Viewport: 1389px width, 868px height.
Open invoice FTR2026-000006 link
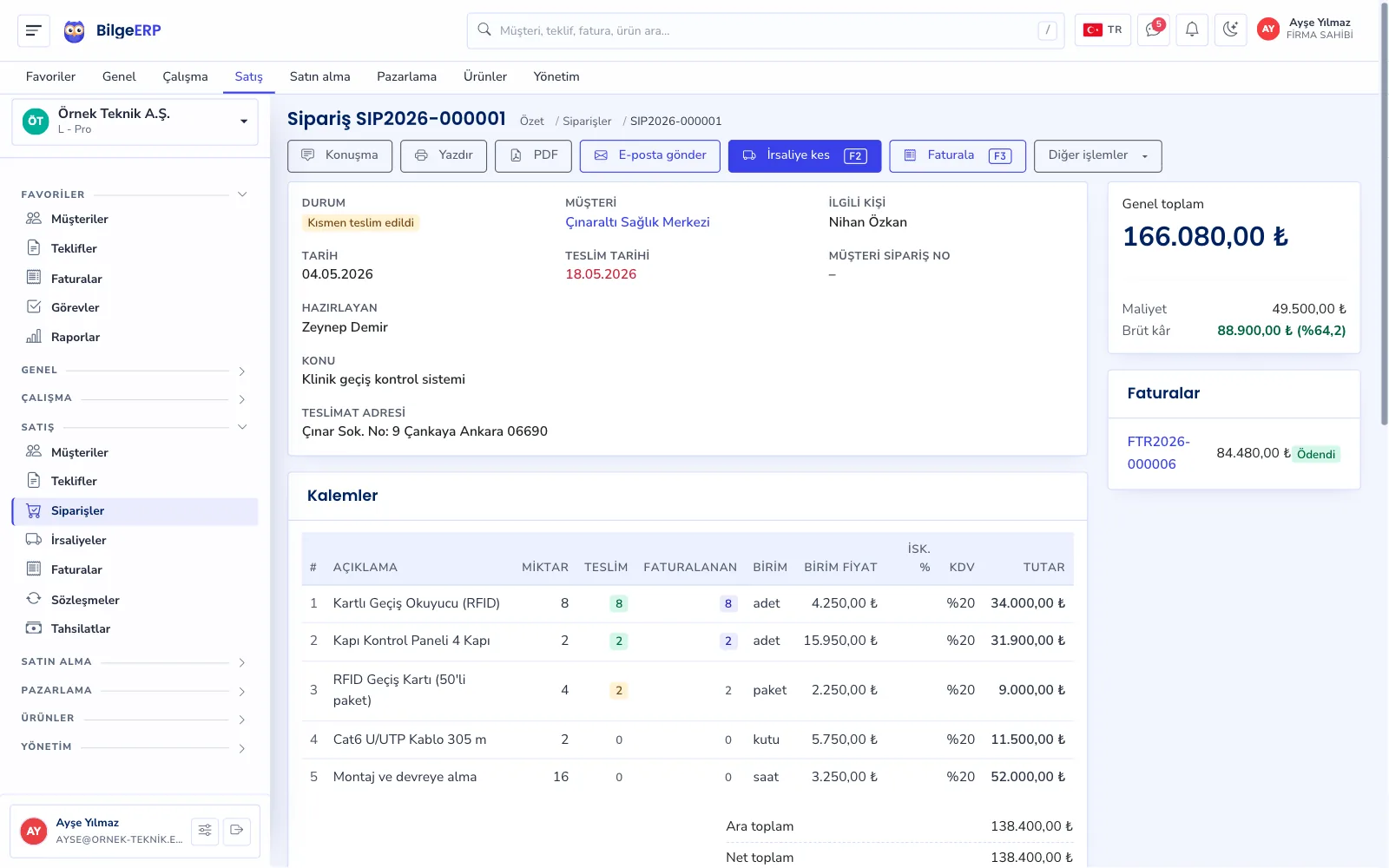pos(1159,453)
